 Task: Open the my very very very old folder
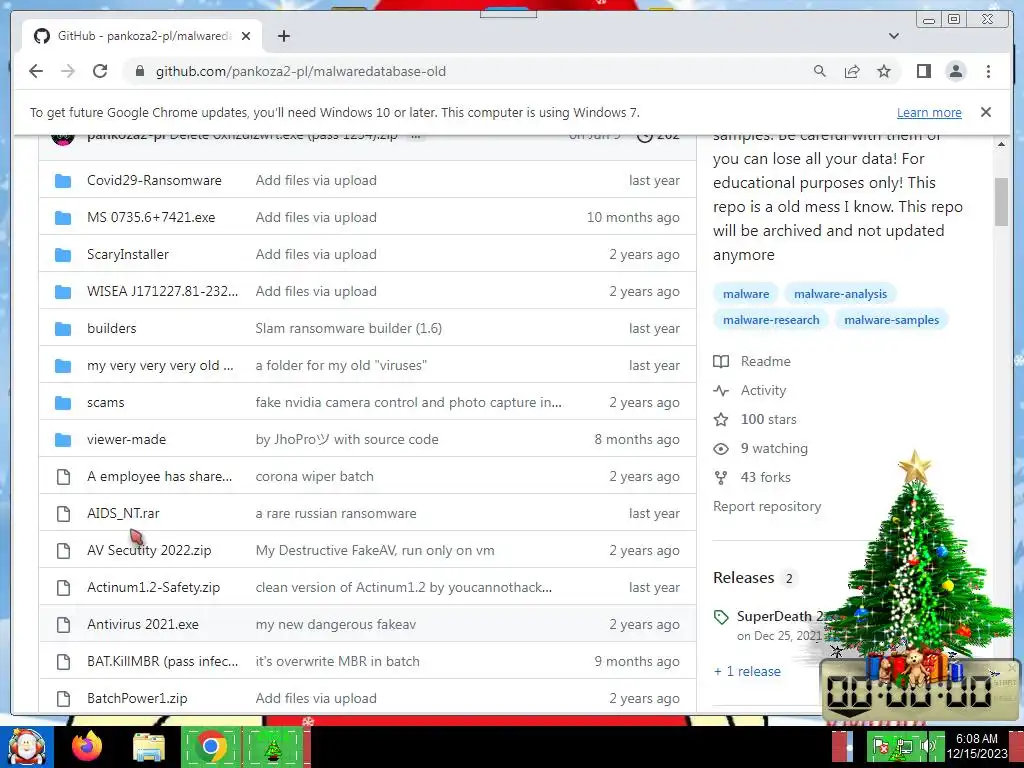tap(160, 366)
